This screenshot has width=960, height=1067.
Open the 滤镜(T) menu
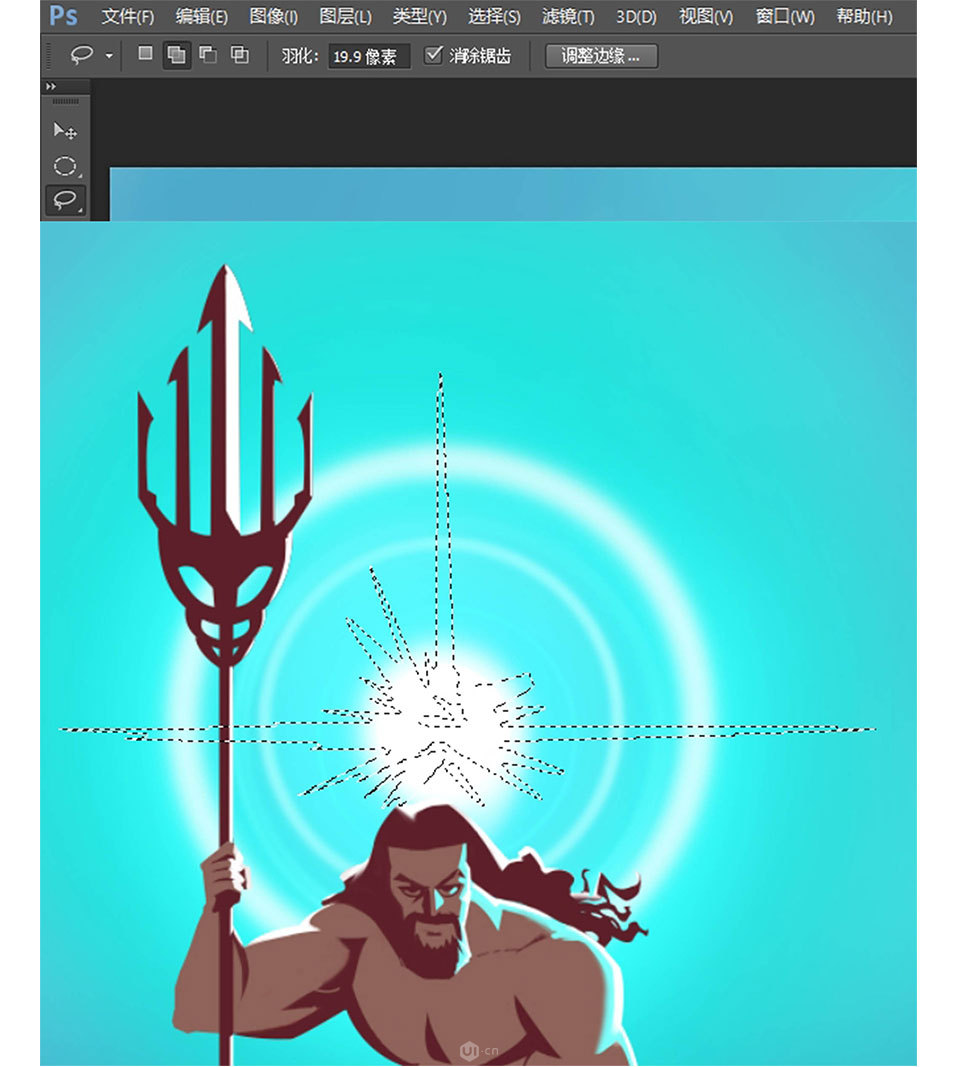coord(568,16)
